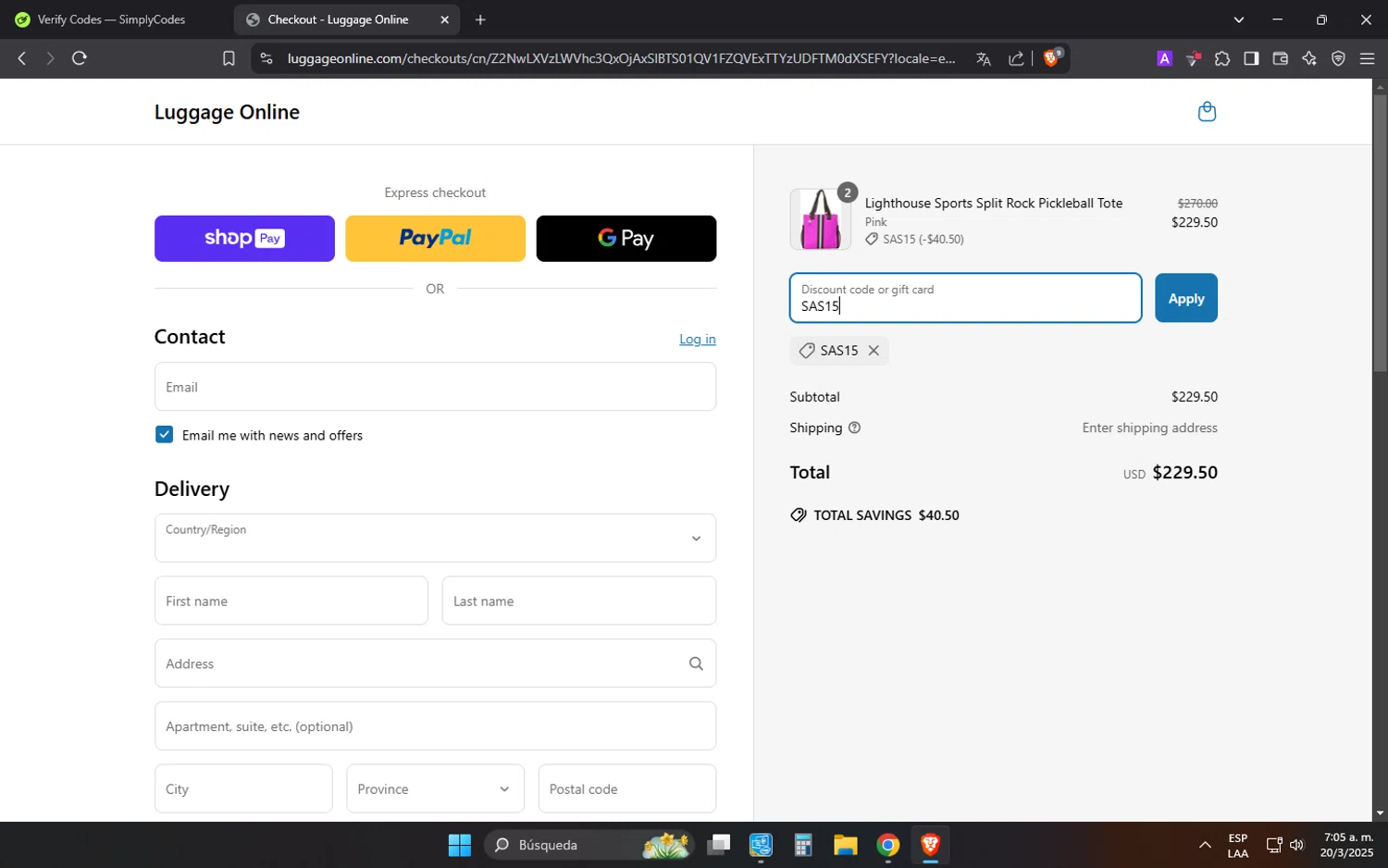Open Leo AI sparkle icon
Image resolution: width=1388 pixels, height=868 pixels.
[1309, 58]
